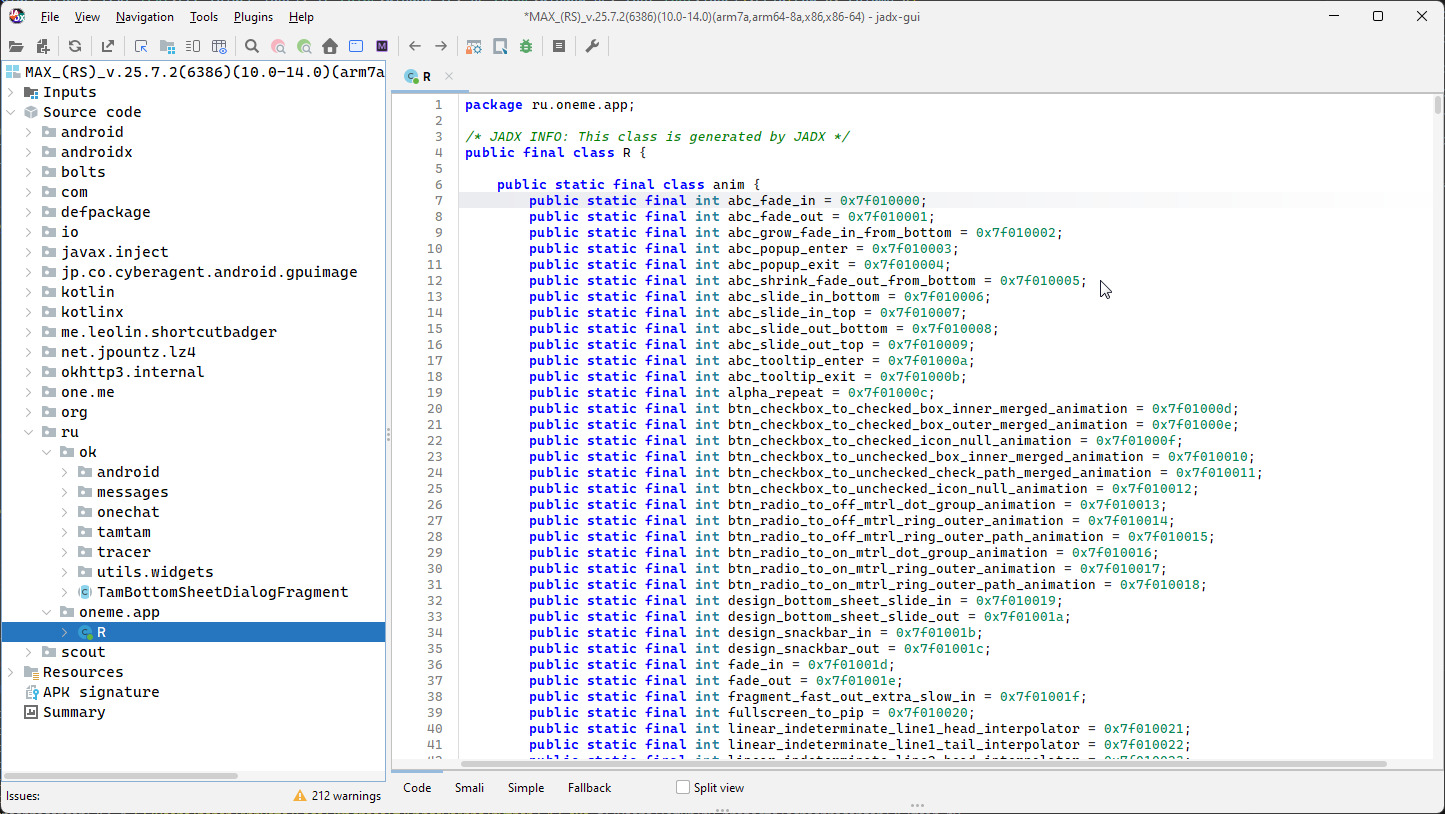This screenshot has height=814, width=1445.
Task: Click the Open file folder icon
Action: tap(16, 46)
